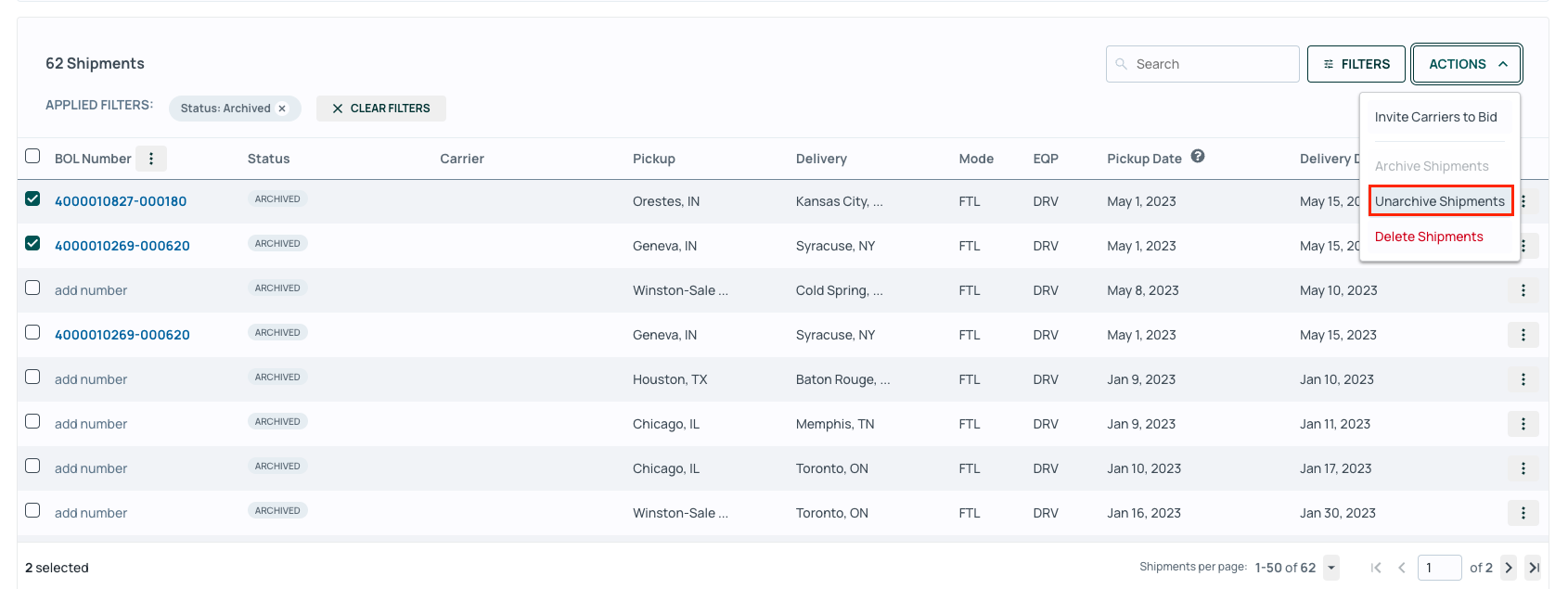The height and width of the screenshot is (589, 1568).
Task: Select the Houston, TX shipment checkbox
Action: (x=32, y=377)
